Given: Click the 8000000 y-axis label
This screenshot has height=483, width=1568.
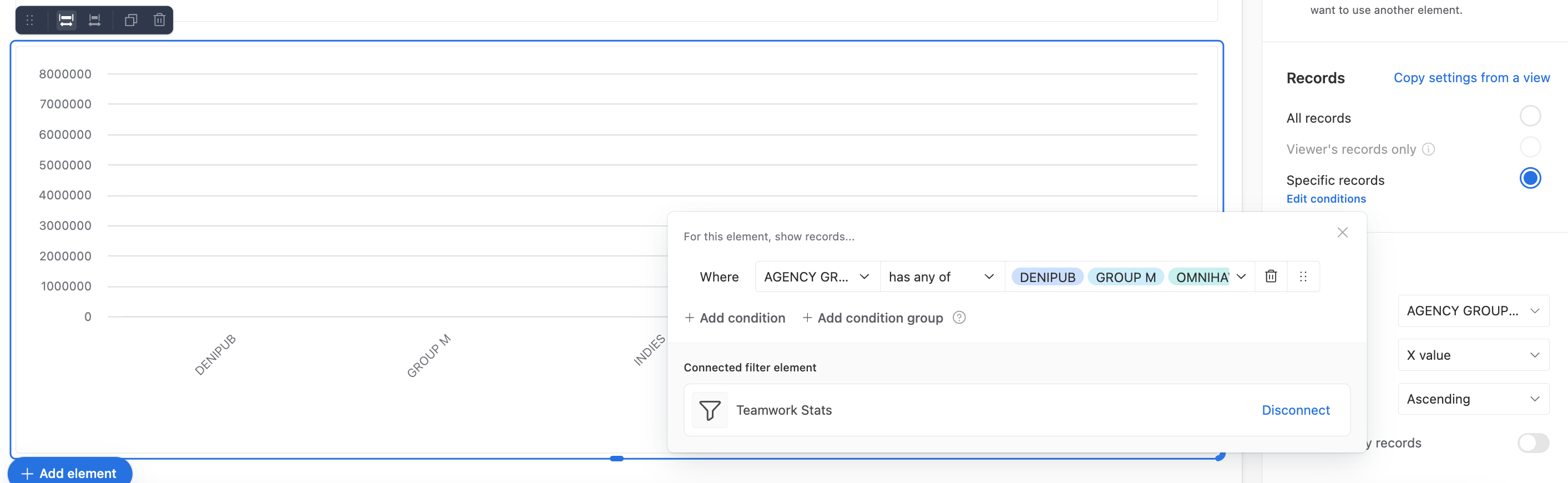Looking at the screenshot, I should (x=65, y=74).
